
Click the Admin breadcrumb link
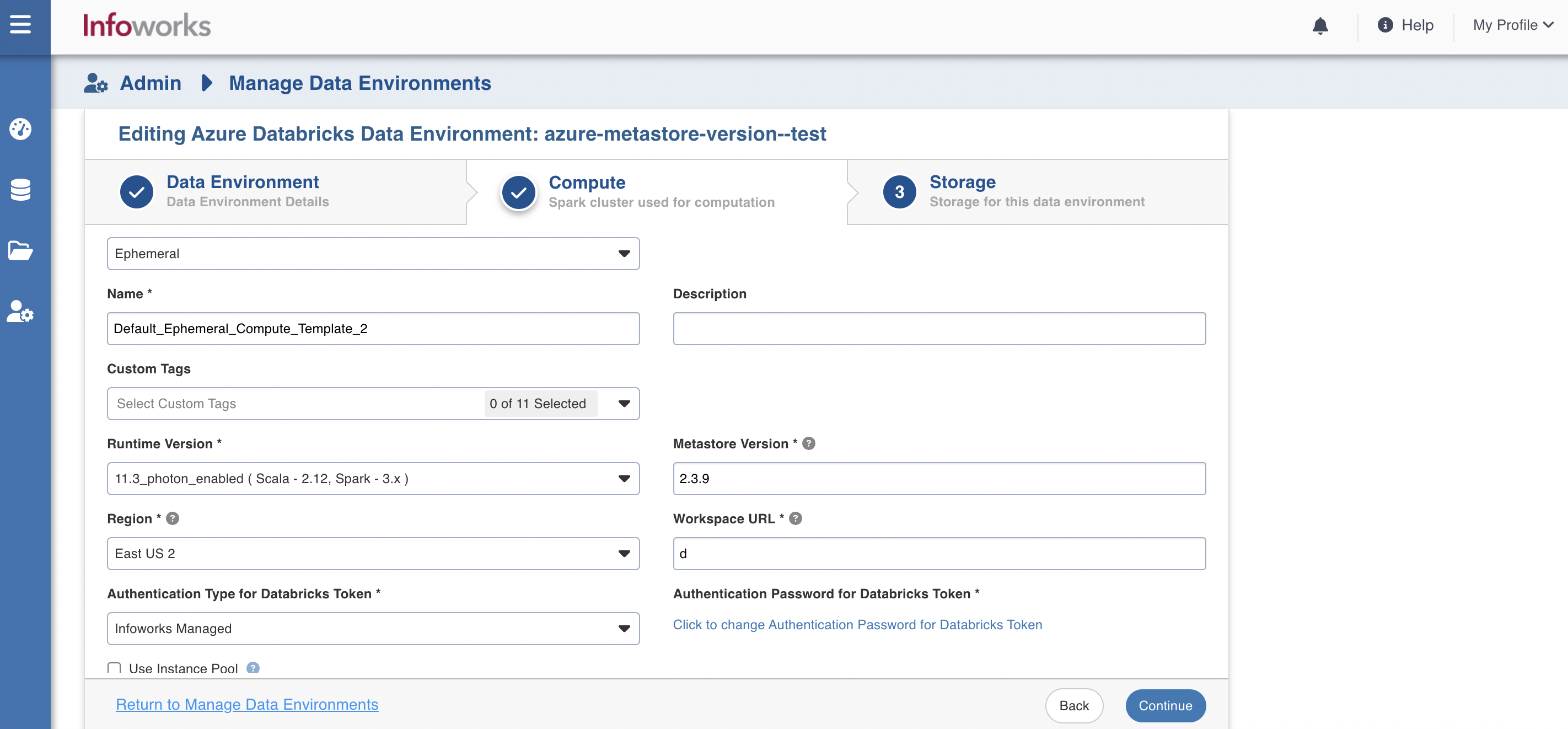[x=151, y=83]
